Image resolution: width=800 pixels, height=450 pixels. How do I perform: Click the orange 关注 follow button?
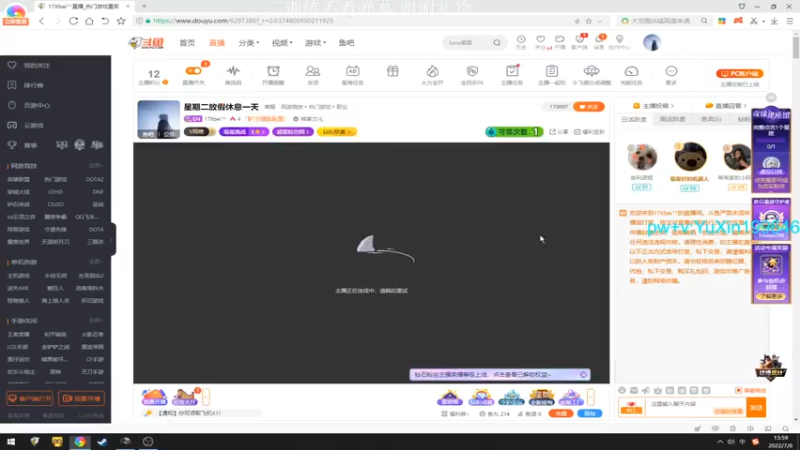589,107
